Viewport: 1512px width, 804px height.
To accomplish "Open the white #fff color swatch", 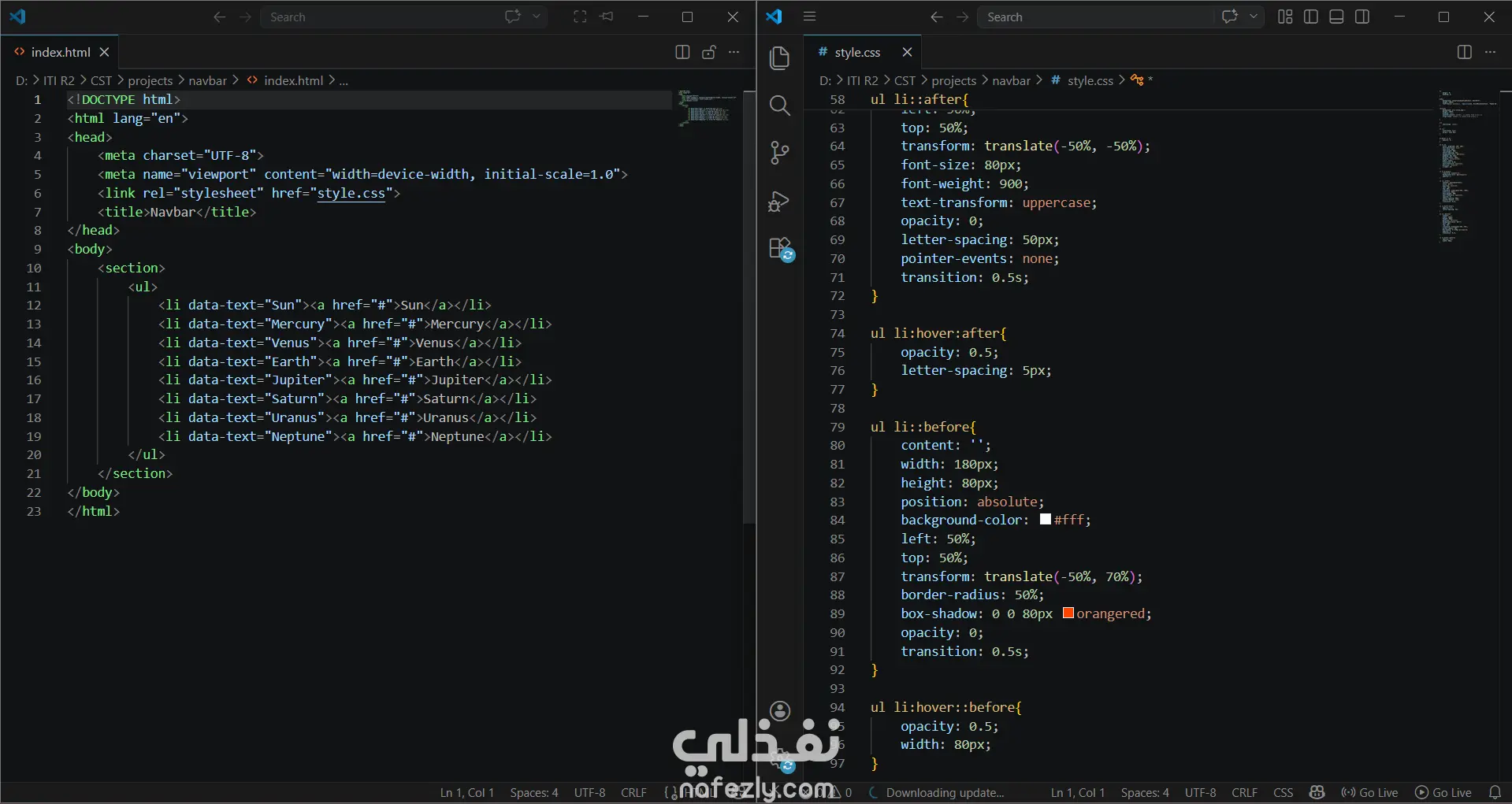I will pos(1046,520).
